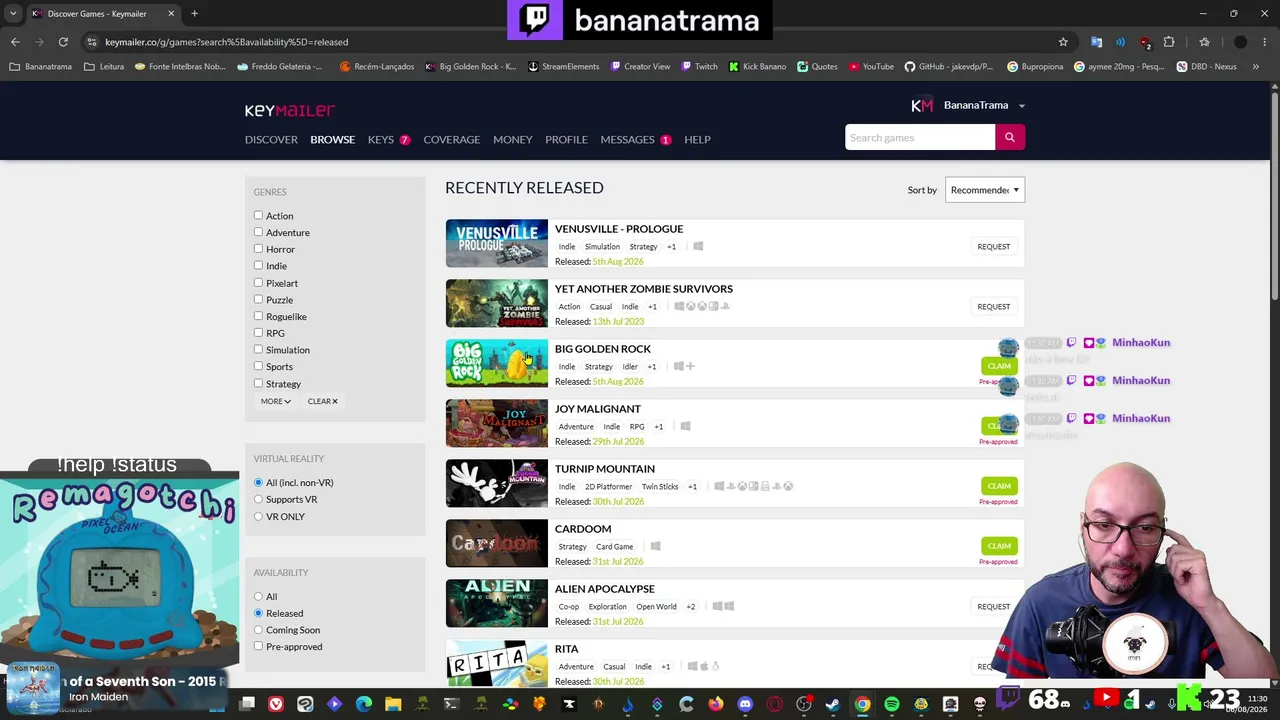The height and width of the screenshot is (720, 1280).
Task: Open the browser extensions puzzle icon
Action: [1169, 42]
